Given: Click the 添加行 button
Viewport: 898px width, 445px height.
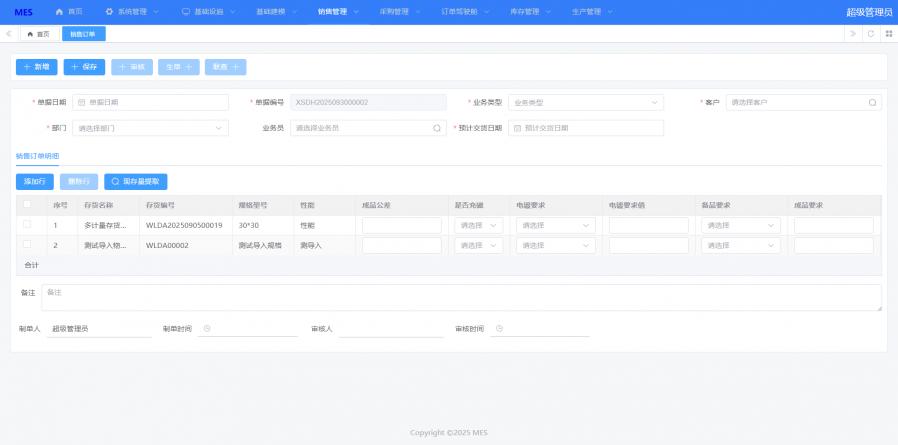Looking at the screenshot, I should (x=35, y=182).
